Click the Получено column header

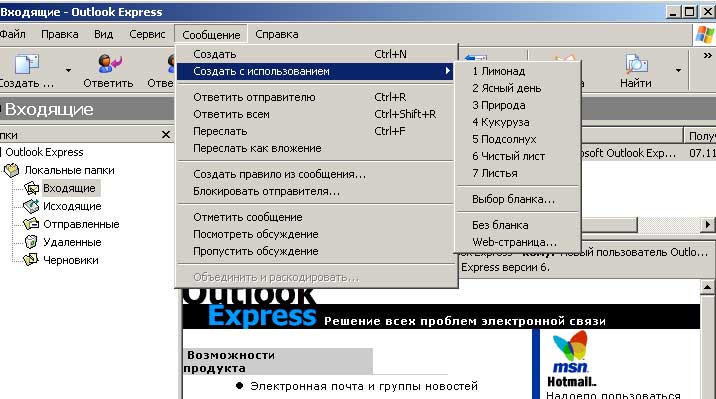(700, 136)
